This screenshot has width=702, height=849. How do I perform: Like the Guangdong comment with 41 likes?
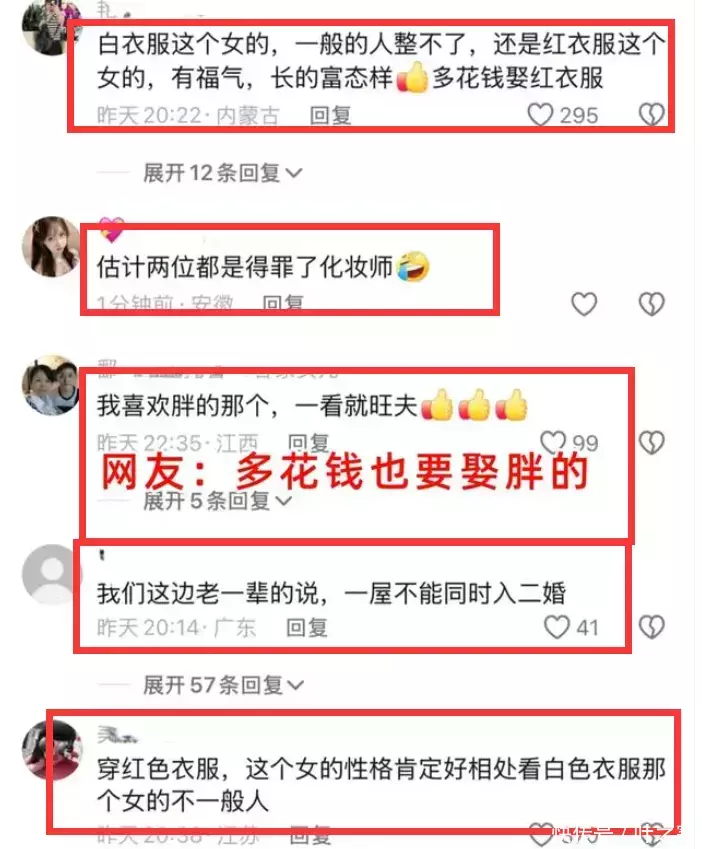tap(557, 627)
